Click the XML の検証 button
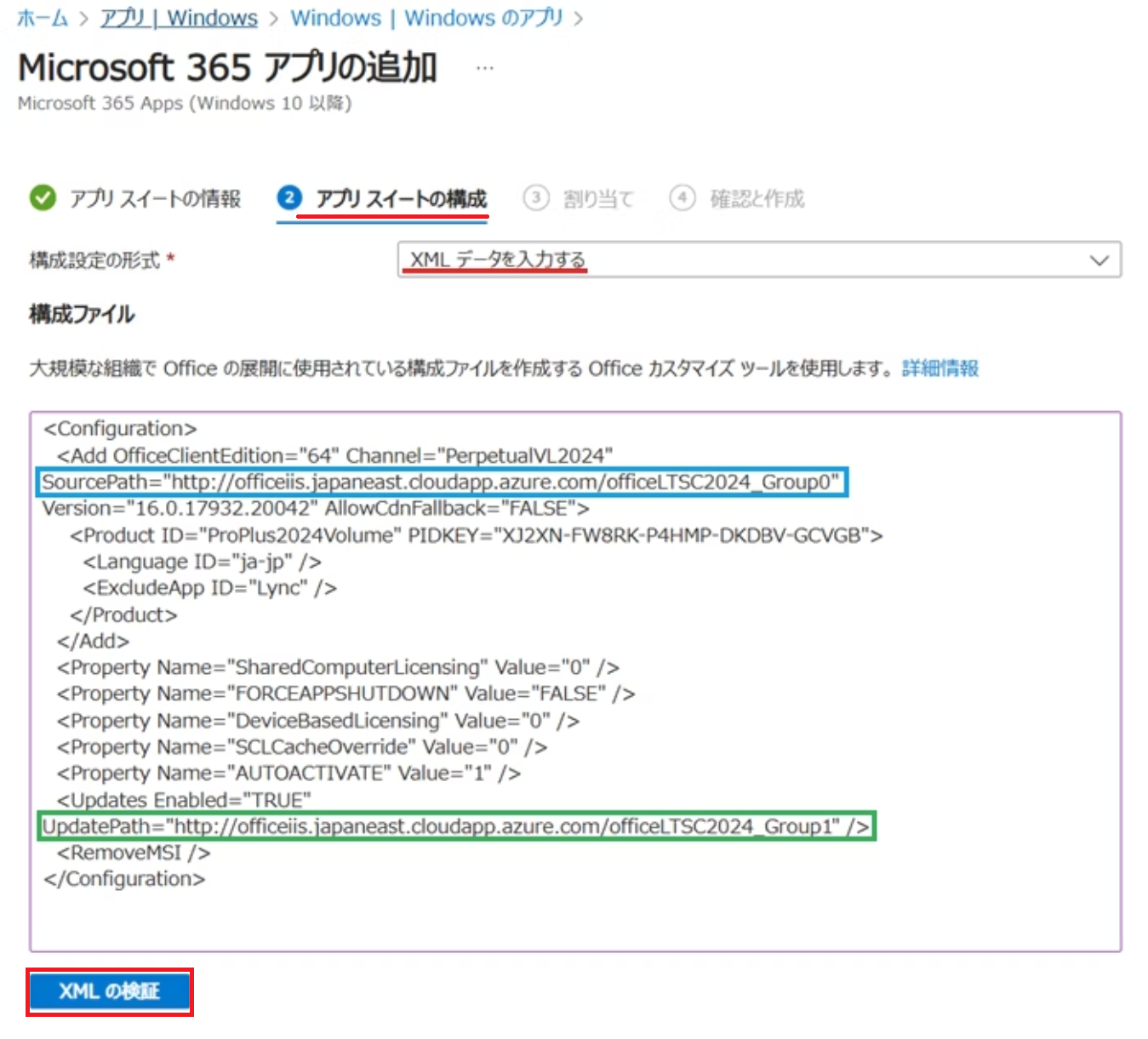The height and width of the screenshot is (1039, 1148). (x=110, y=991)
